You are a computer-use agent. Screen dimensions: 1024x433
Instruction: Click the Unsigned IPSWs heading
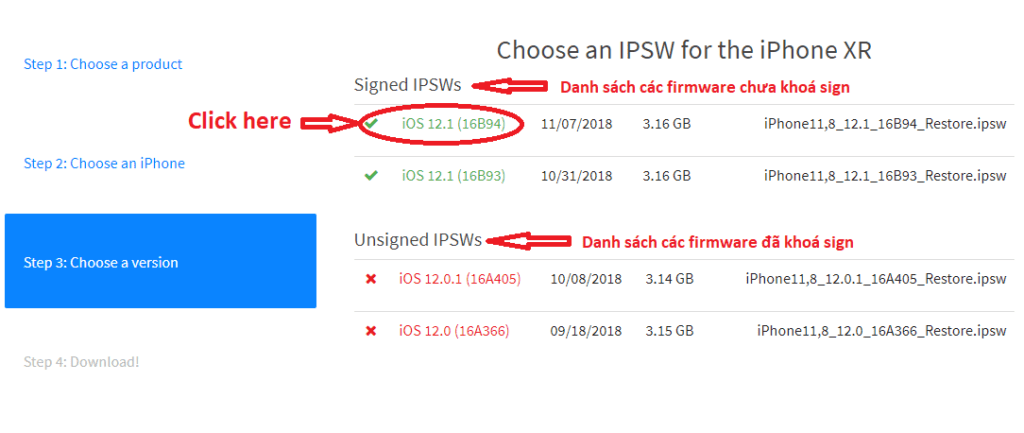click(417, 240)
